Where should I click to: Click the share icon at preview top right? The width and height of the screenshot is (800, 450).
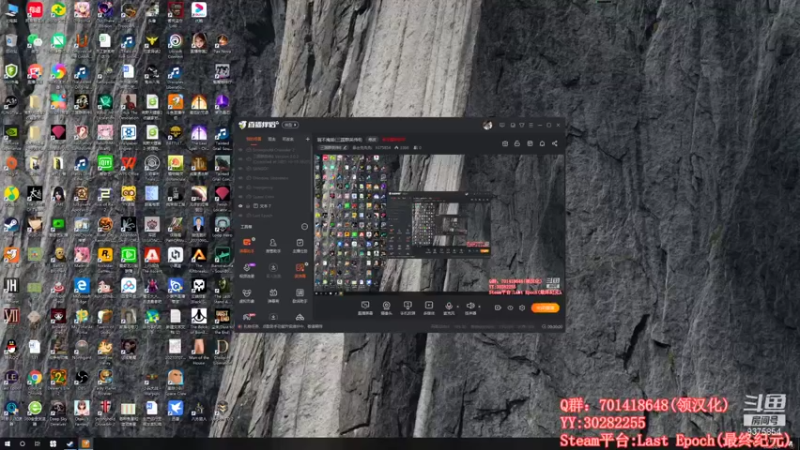coord(555,143)
